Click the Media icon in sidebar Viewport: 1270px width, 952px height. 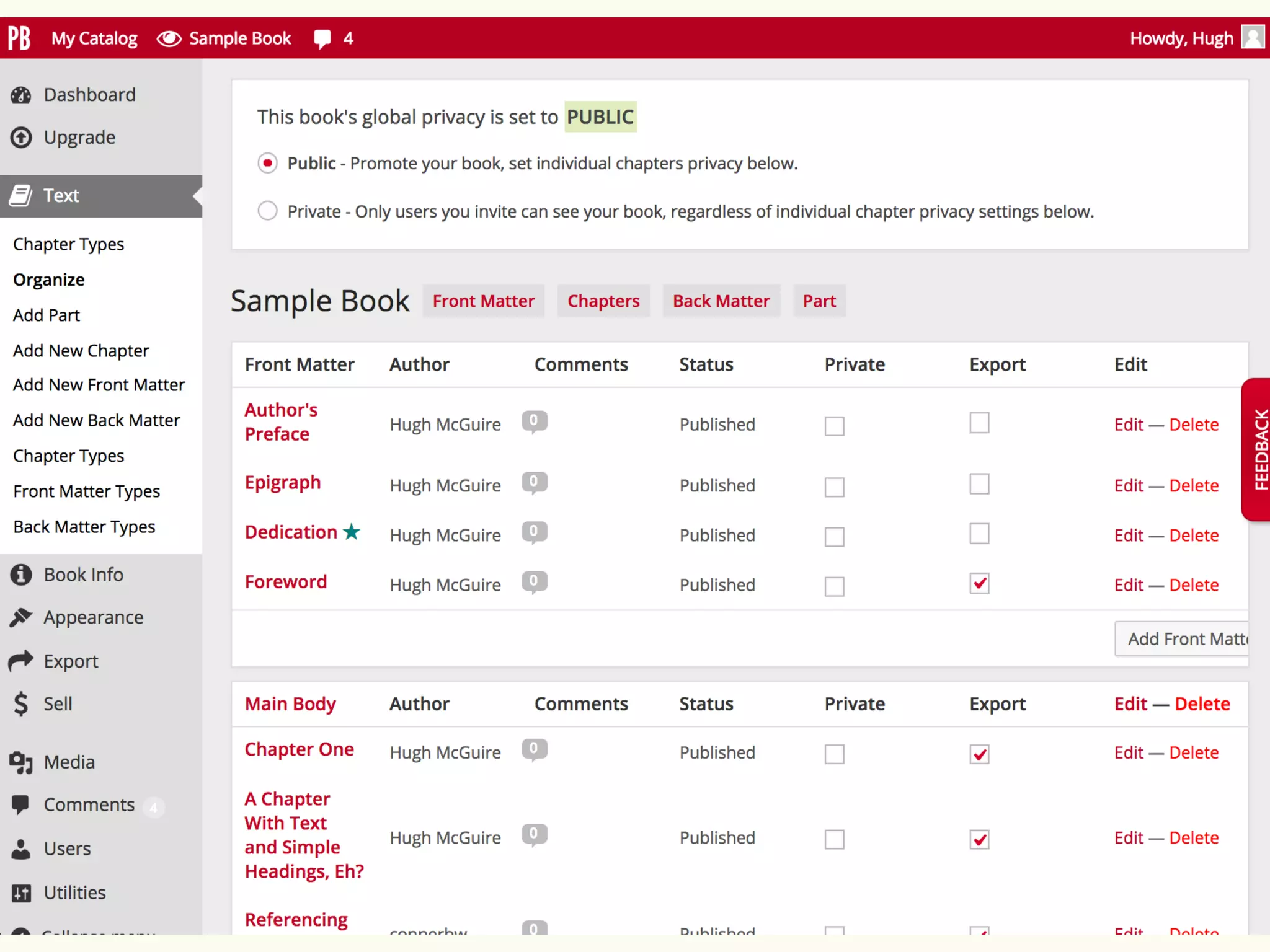(x=21, y=762)
